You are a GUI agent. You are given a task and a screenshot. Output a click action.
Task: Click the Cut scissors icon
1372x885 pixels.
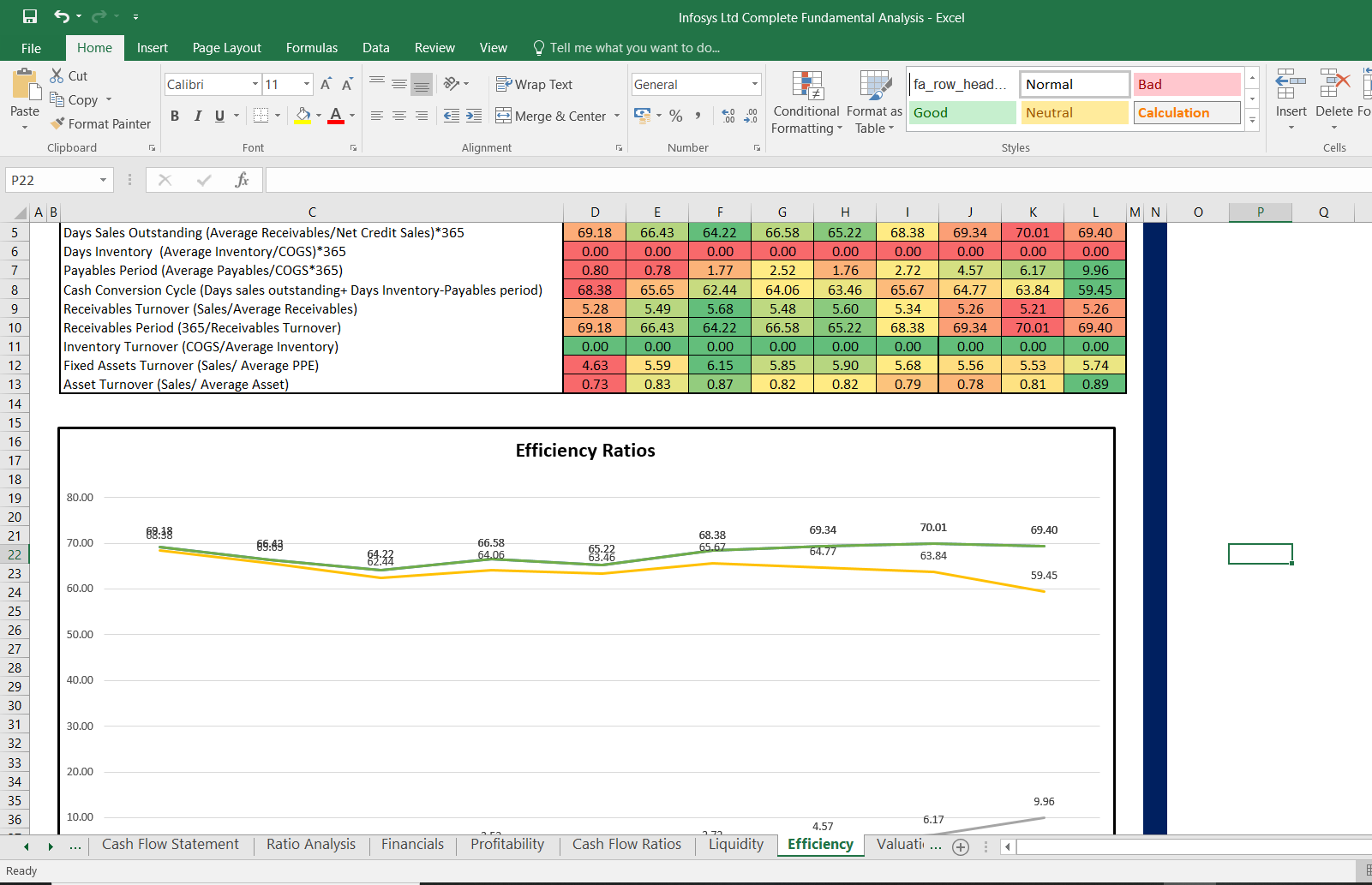[x=57, y=75]
